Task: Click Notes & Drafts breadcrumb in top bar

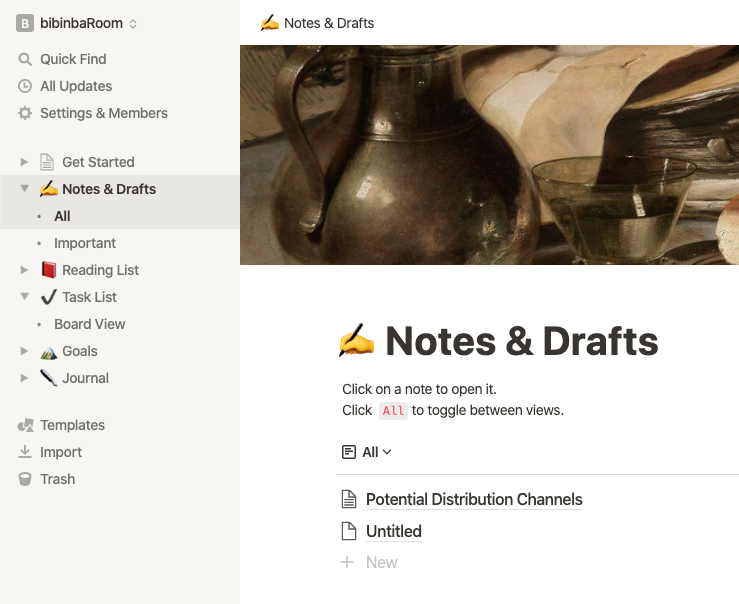Action: (x=329, y=23)
